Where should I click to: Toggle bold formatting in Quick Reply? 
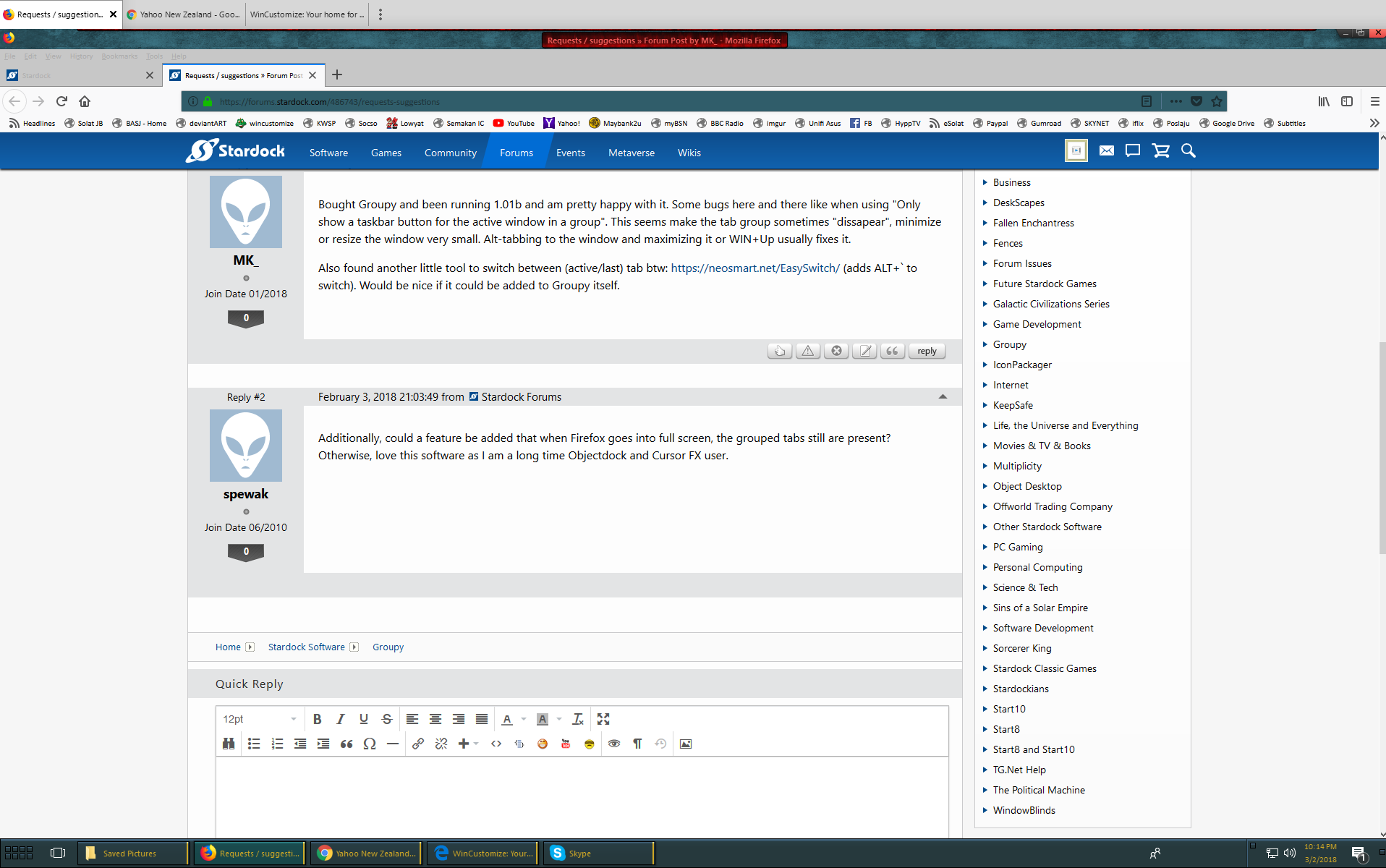(x=317, y=719)
